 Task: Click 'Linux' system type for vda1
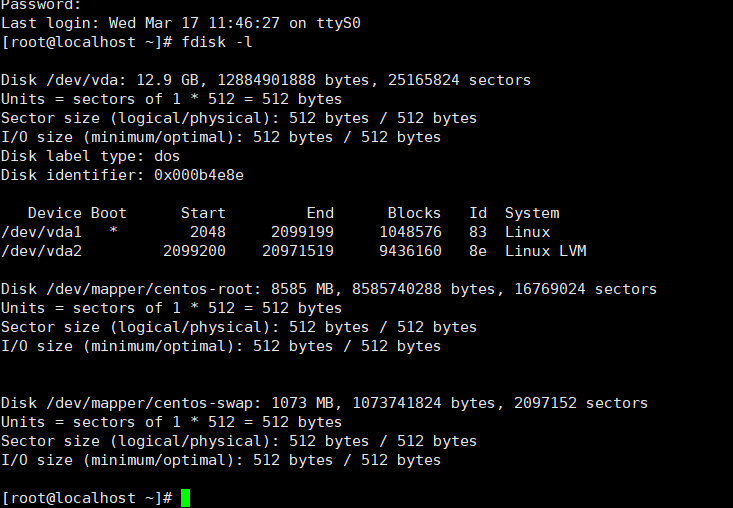click(x=527, y=232)
